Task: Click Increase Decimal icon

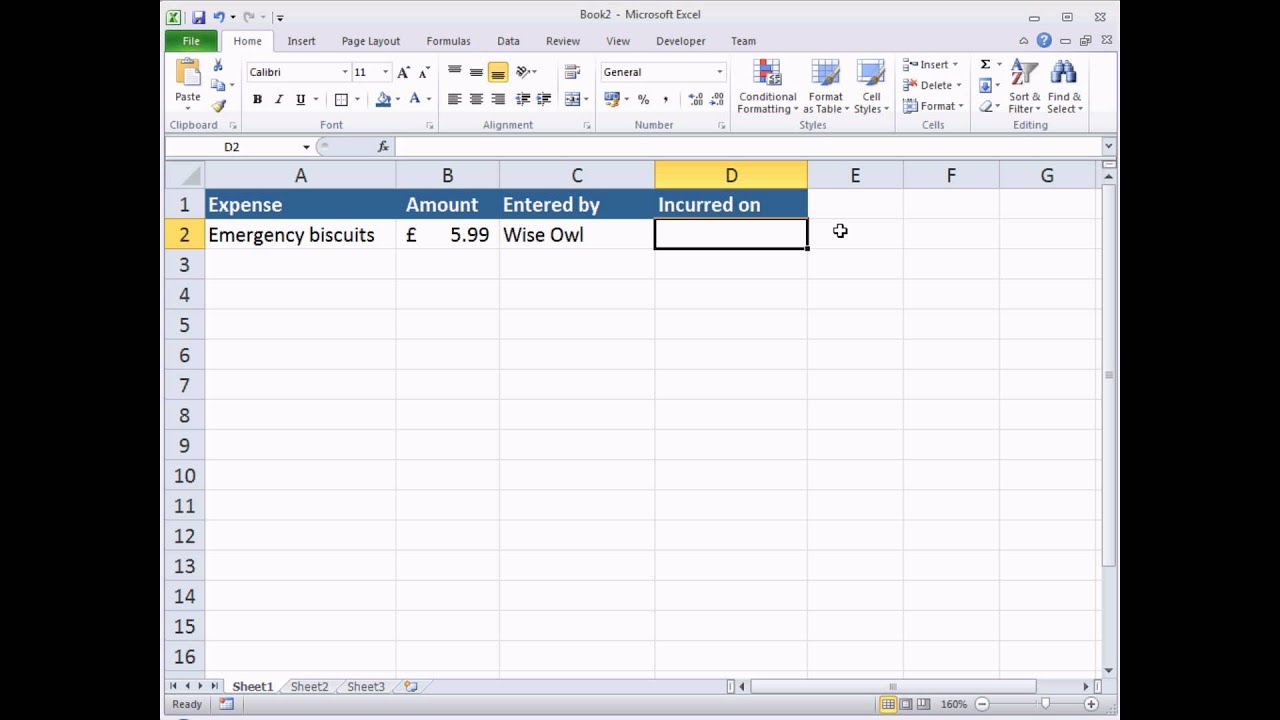Action: tap(696, 99)
